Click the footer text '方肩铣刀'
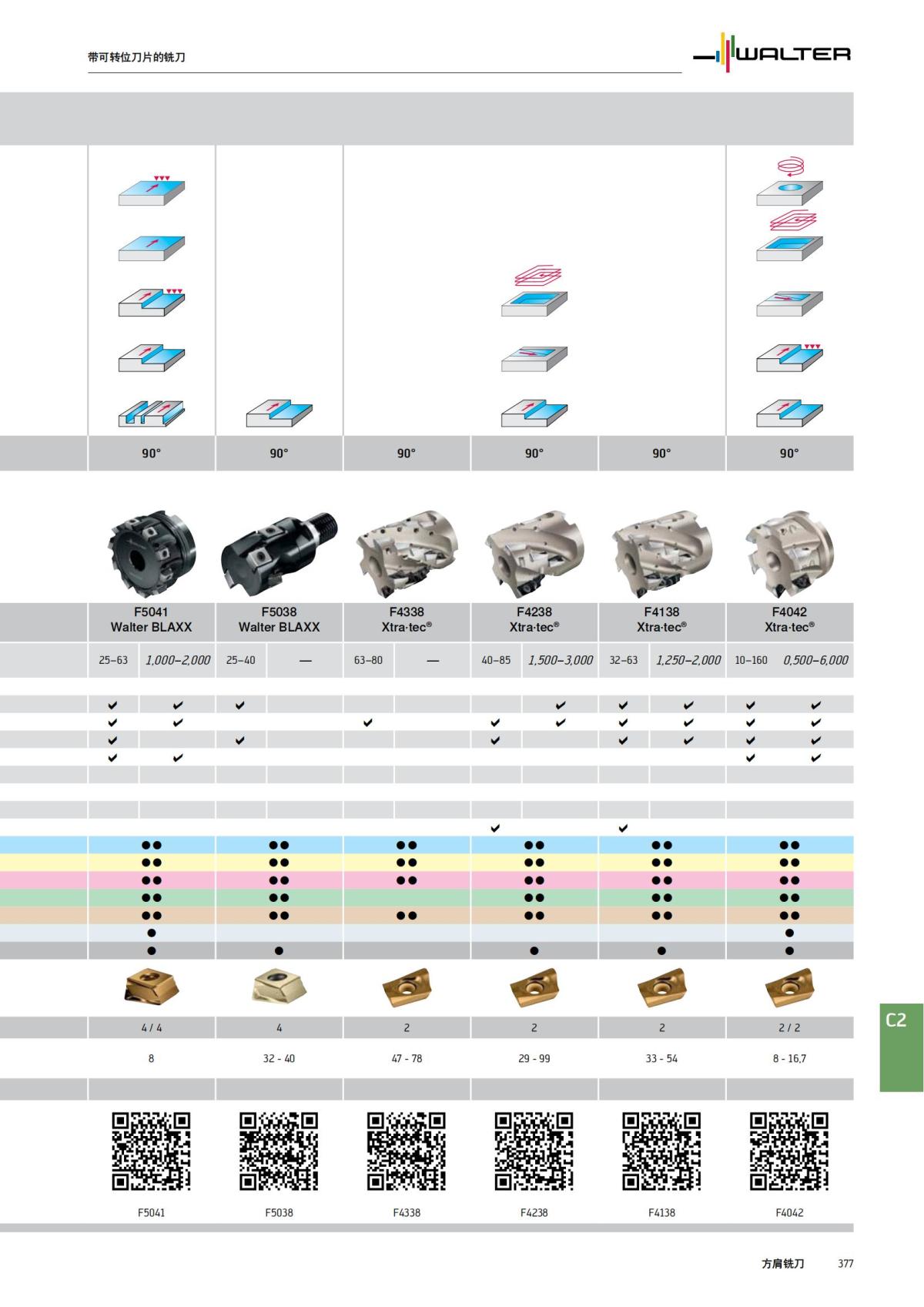 click(783, 1263)
